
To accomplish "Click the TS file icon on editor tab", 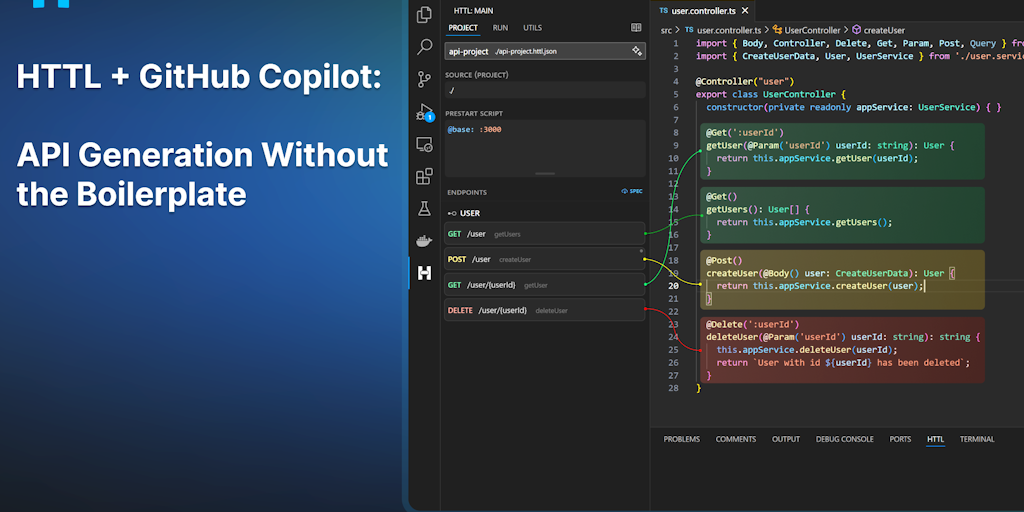I will point(664,10).
